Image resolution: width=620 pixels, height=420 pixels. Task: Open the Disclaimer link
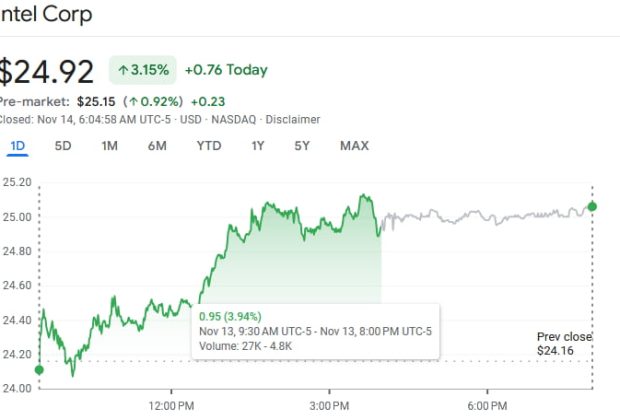click(x=294, y=119)
